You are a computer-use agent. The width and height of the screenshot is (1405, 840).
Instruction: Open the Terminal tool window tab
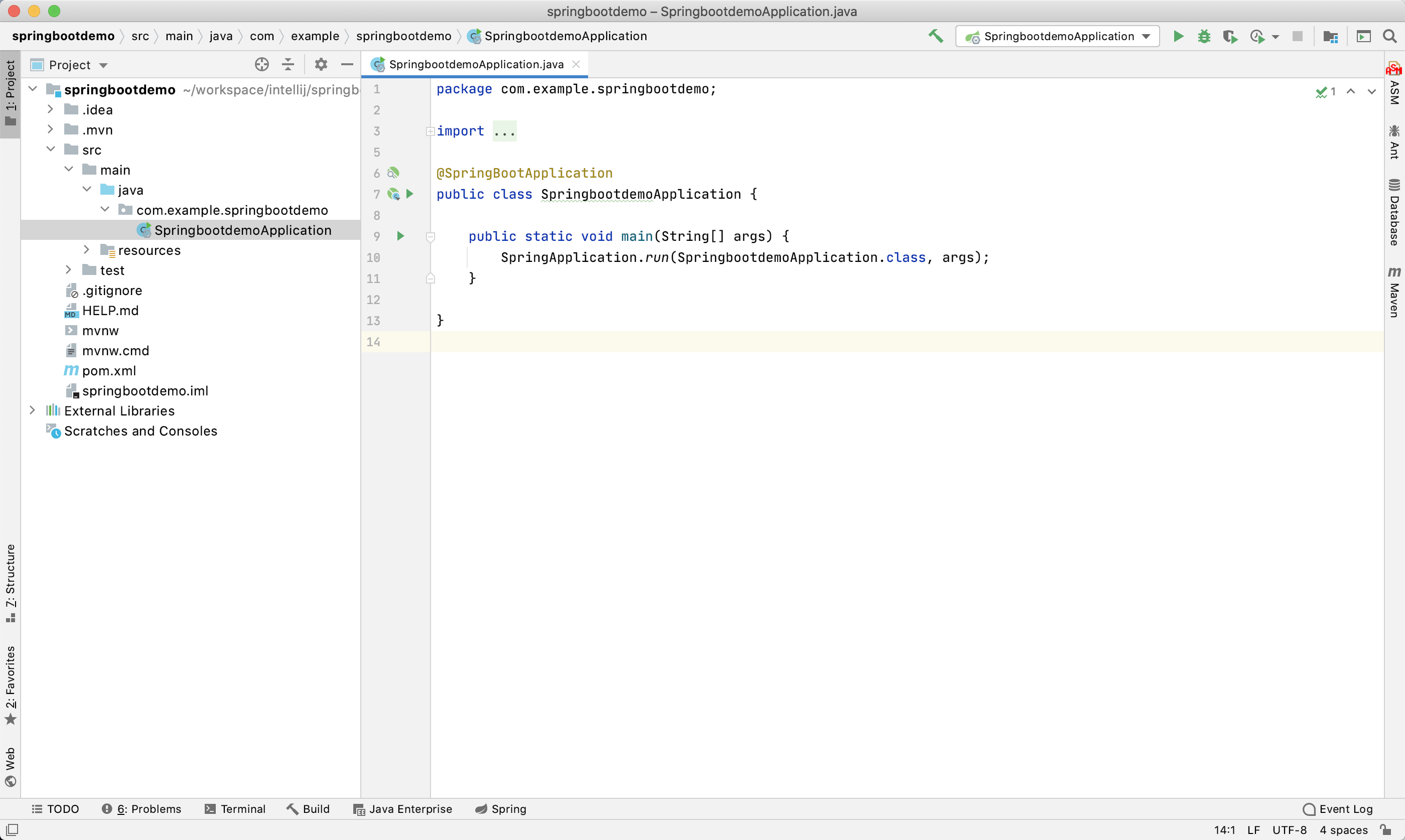tap(235, 809)
